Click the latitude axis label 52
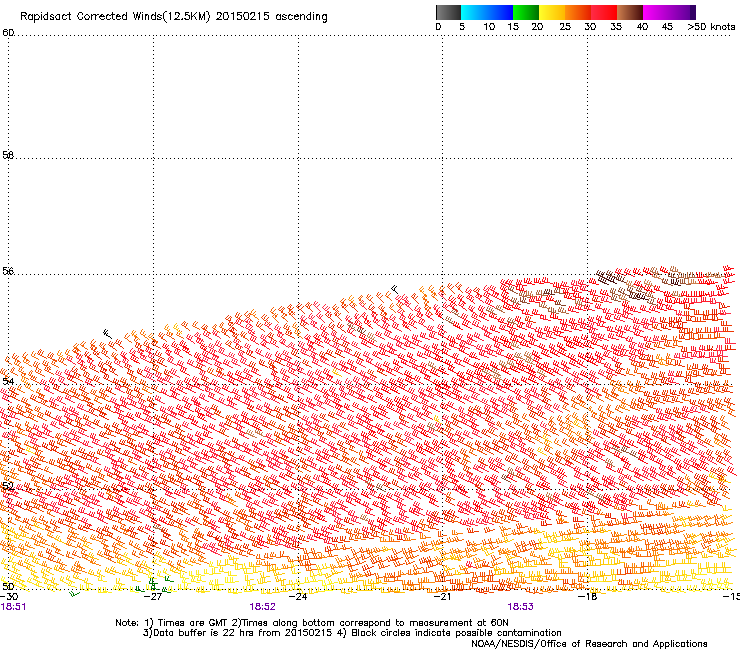740x650 pixels. point(8,486)
